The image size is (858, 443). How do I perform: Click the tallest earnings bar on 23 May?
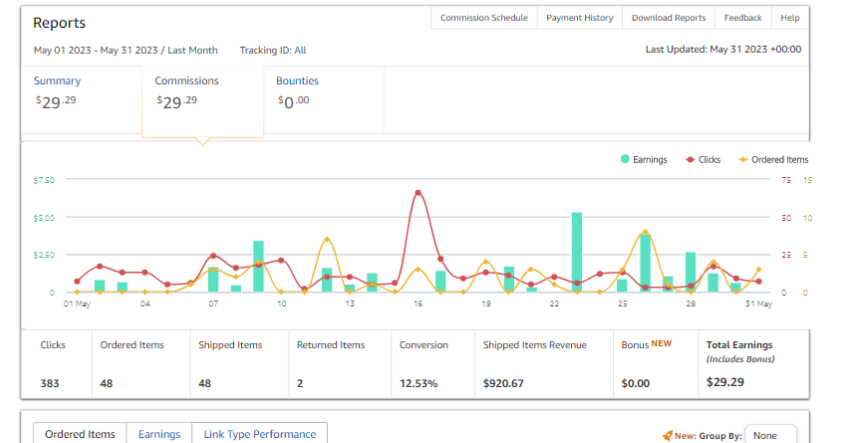[577, 252]
